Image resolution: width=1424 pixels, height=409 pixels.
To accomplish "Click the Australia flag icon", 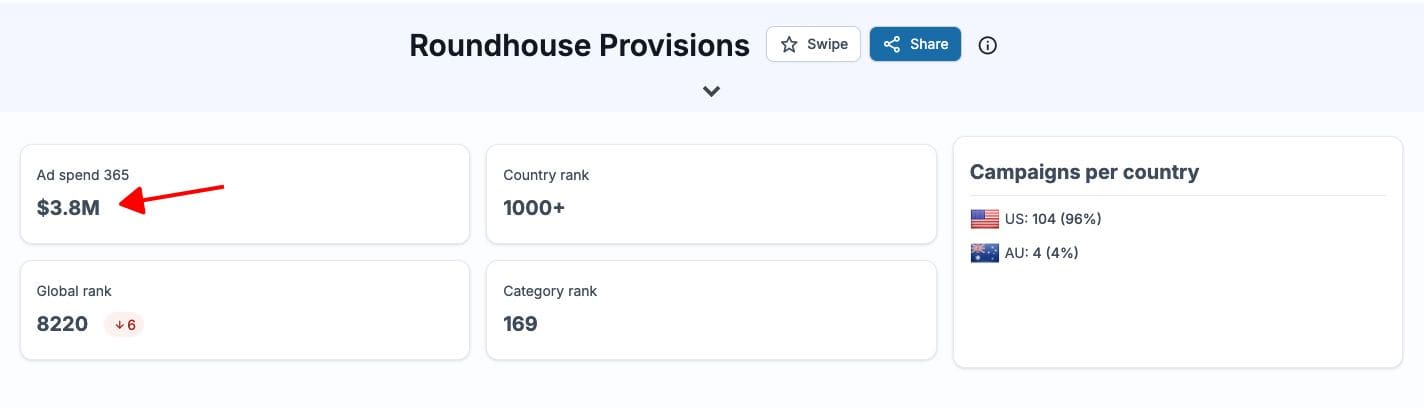I will tap(985, 253).
